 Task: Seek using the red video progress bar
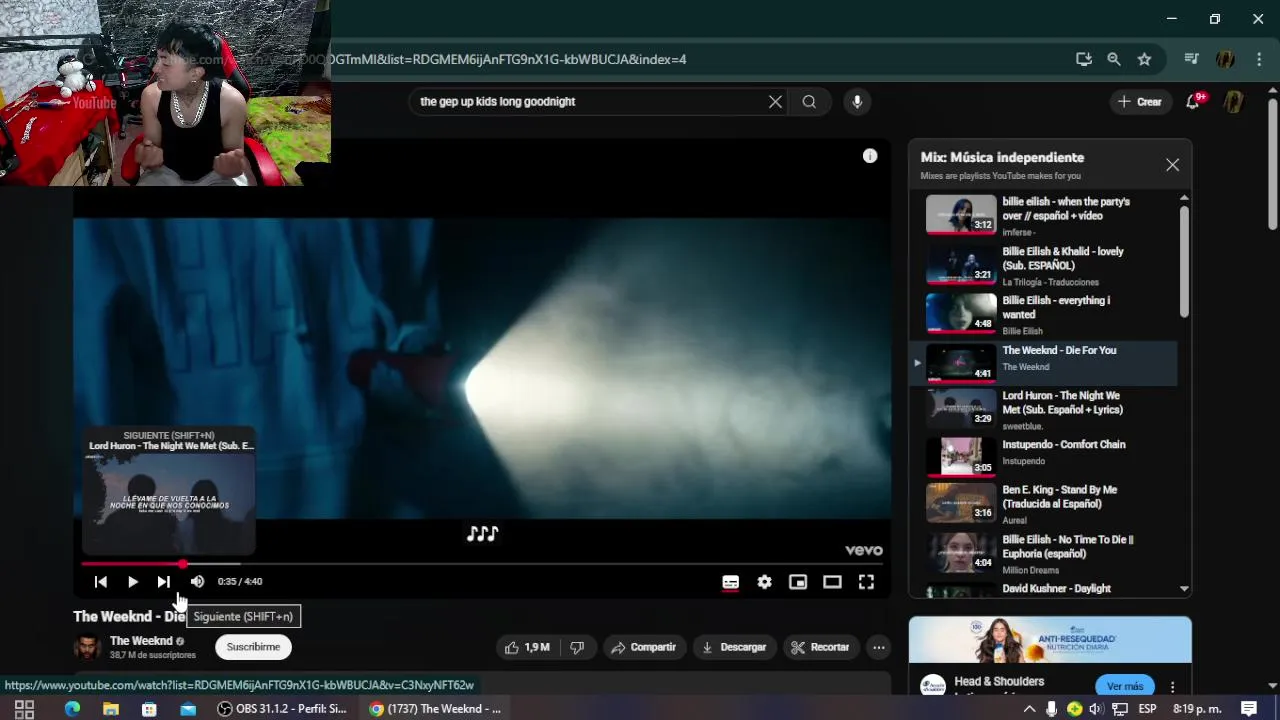(x=481, y=564)
